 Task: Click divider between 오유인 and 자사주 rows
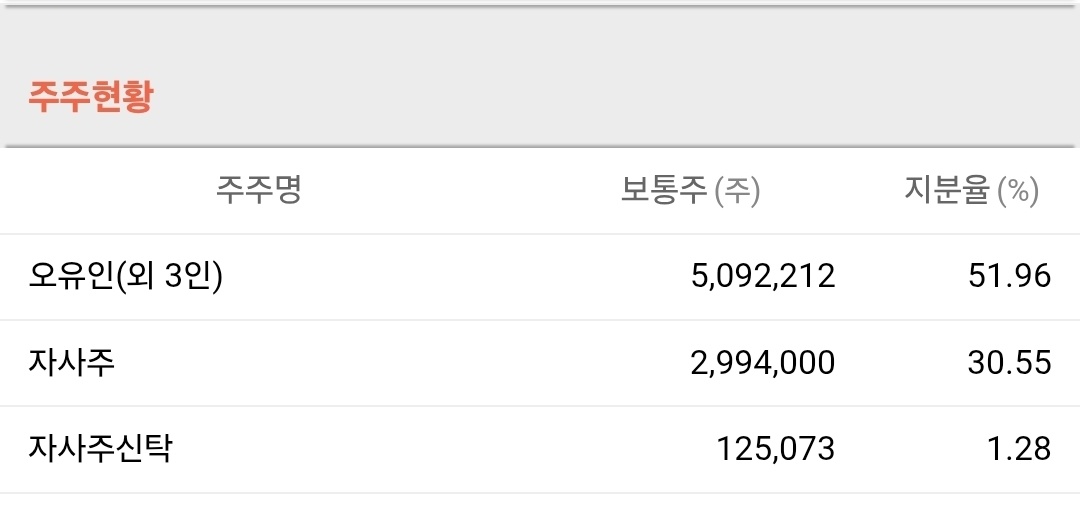click(540, 320)
